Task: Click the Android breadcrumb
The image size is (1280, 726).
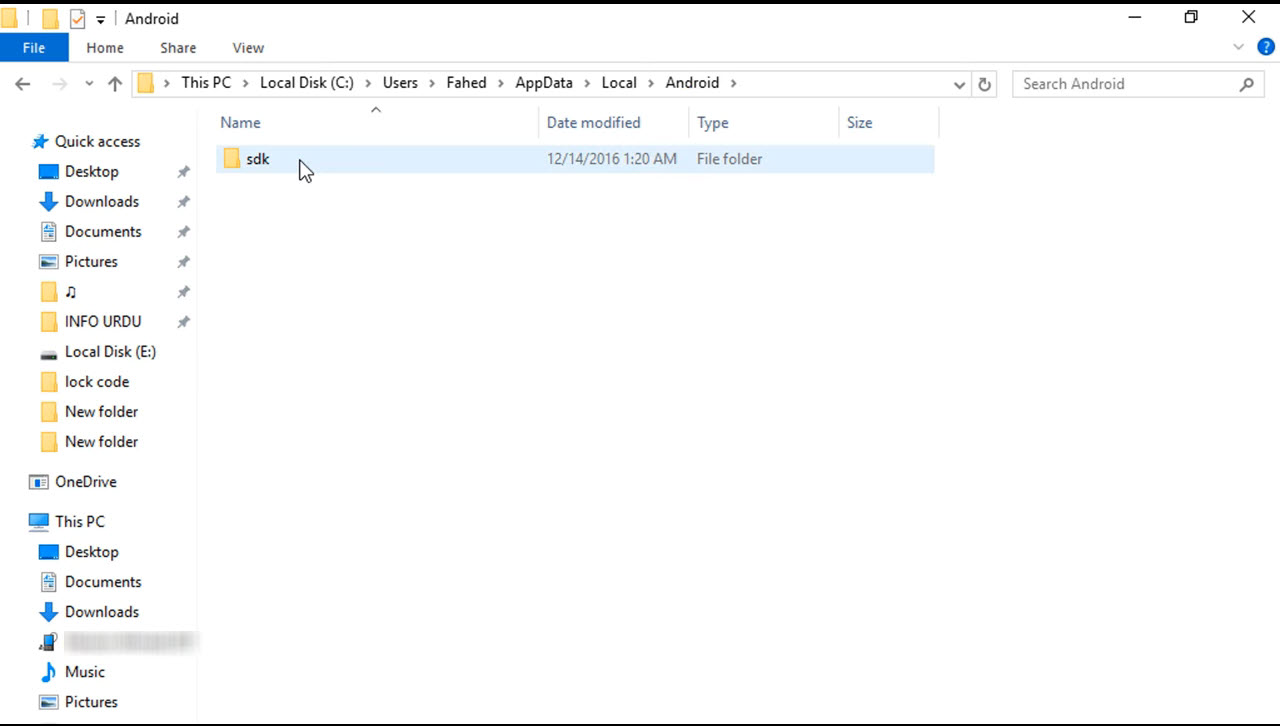Action: coord(692,83)
